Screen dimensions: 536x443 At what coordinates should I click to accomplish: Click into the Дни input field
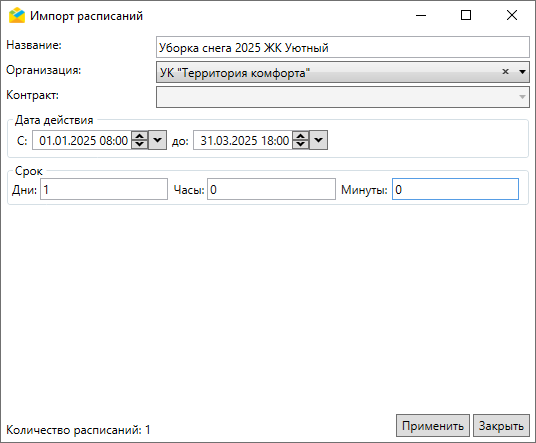[x=104, y=189]
